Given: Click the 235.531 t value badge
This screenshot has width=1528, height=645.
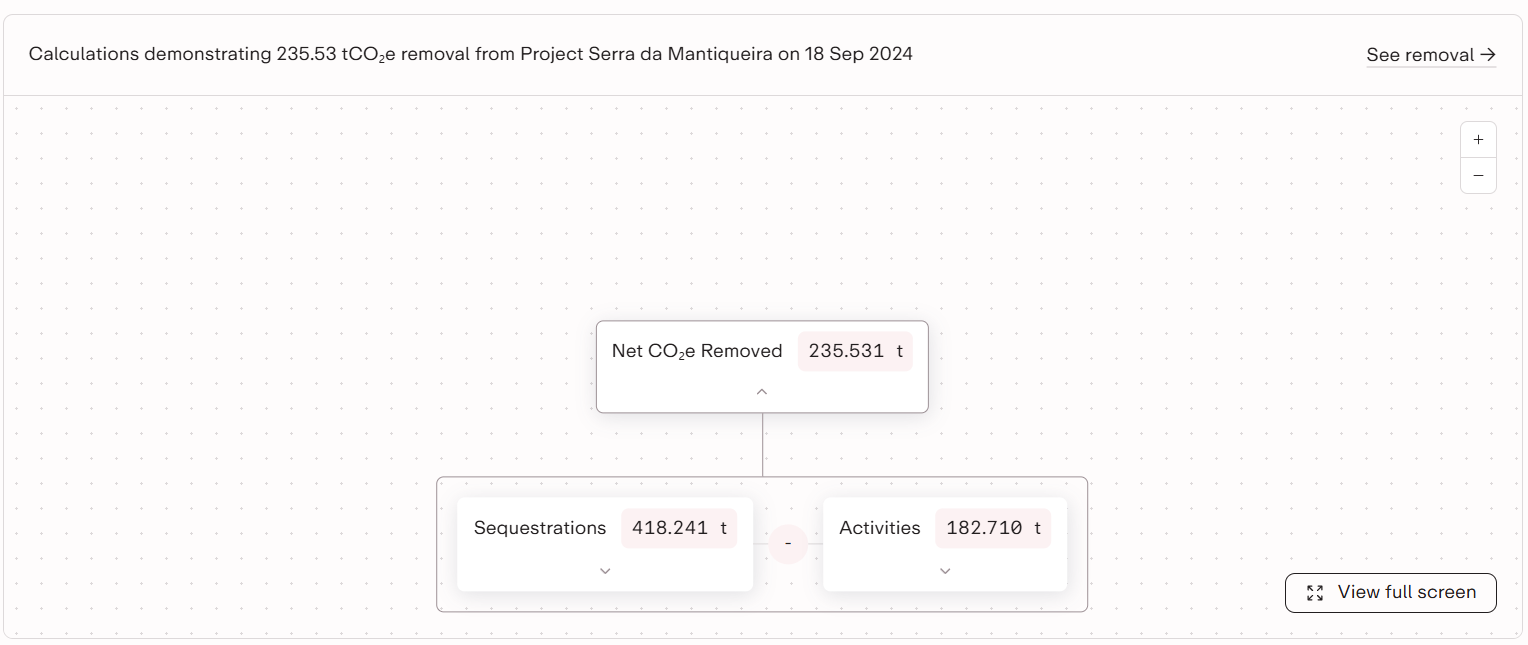Looking at the screenshot, I should pyautogui.click(x=855, y=352).
